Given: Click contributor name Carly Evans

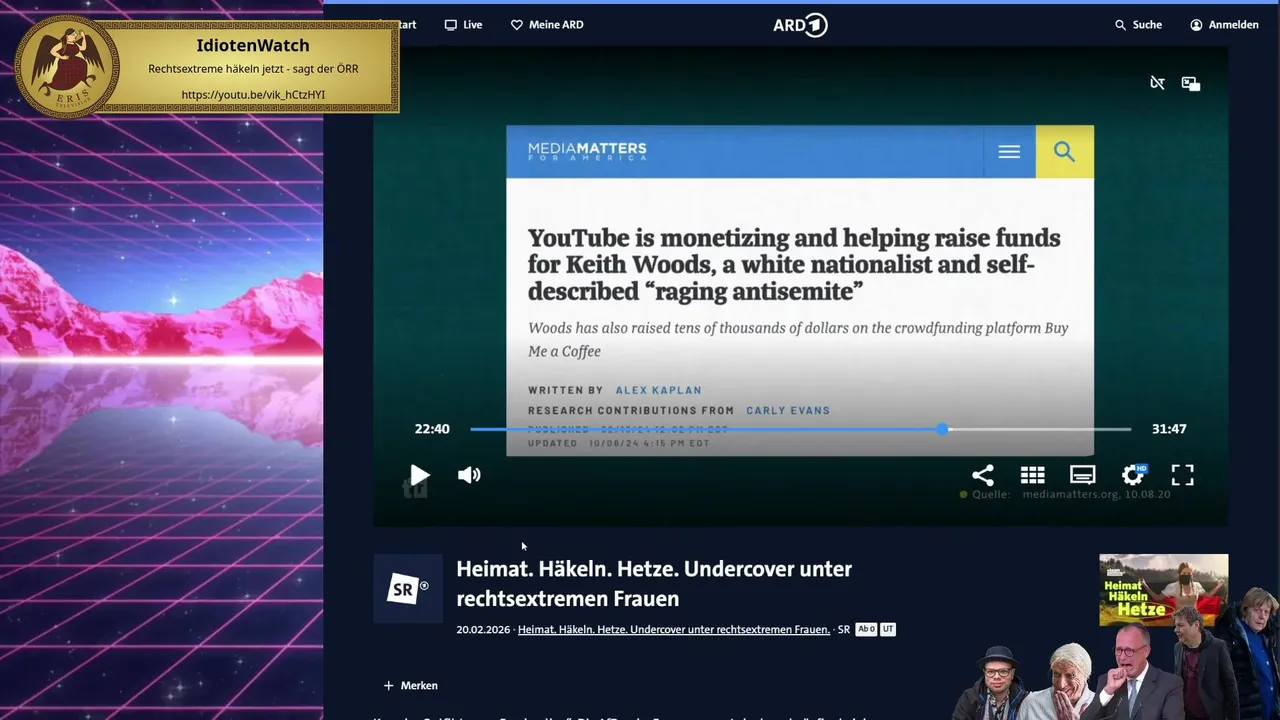Looking at the screenshot, I should pos(788,410).
